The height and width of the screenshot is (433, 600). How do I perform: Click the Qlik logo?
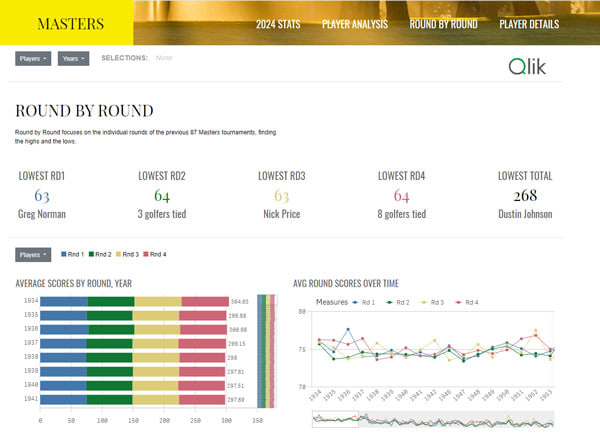coord(527,67)
